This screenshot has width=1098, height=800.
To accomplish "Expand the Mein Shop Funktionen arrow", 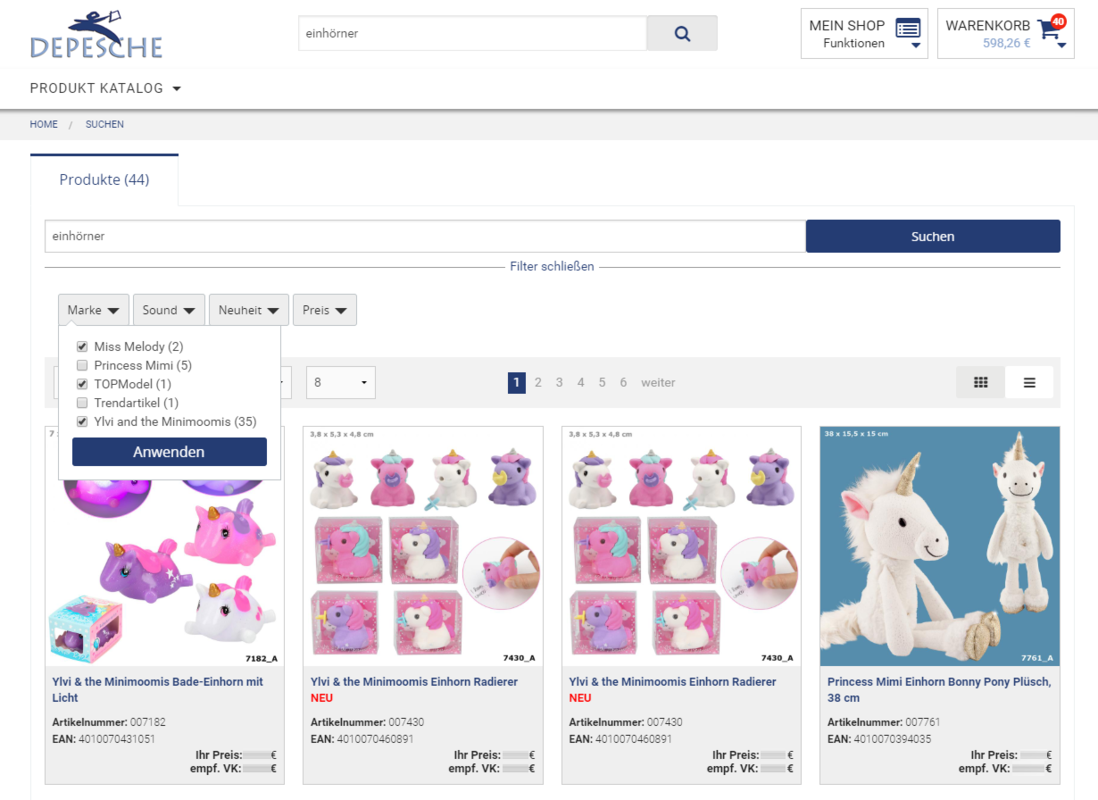I will pyautogui.click(x=915, y=46).
